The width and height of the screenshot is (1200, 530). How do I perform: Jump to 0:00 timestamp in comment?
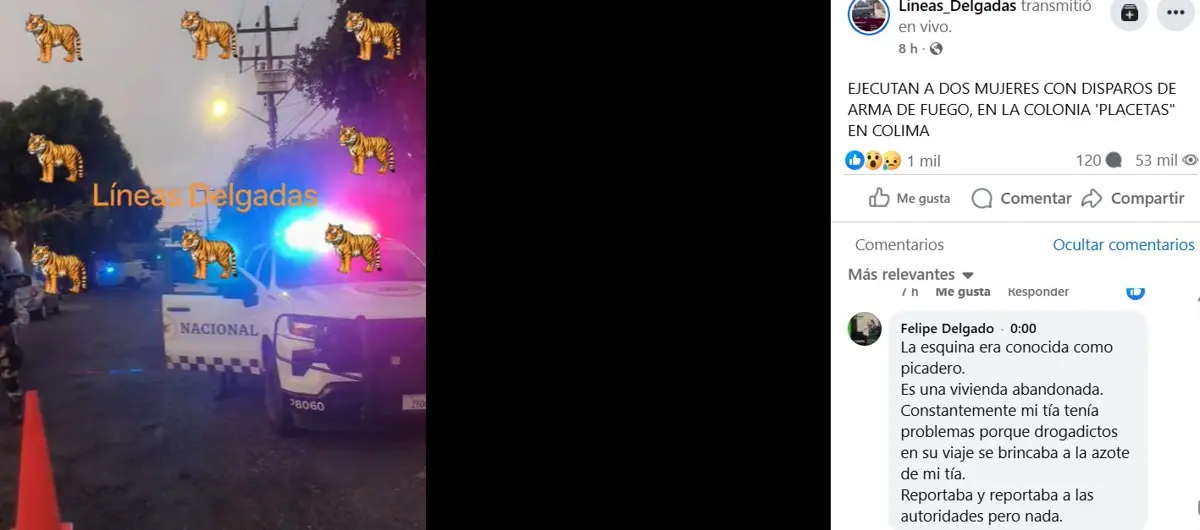1023,328
